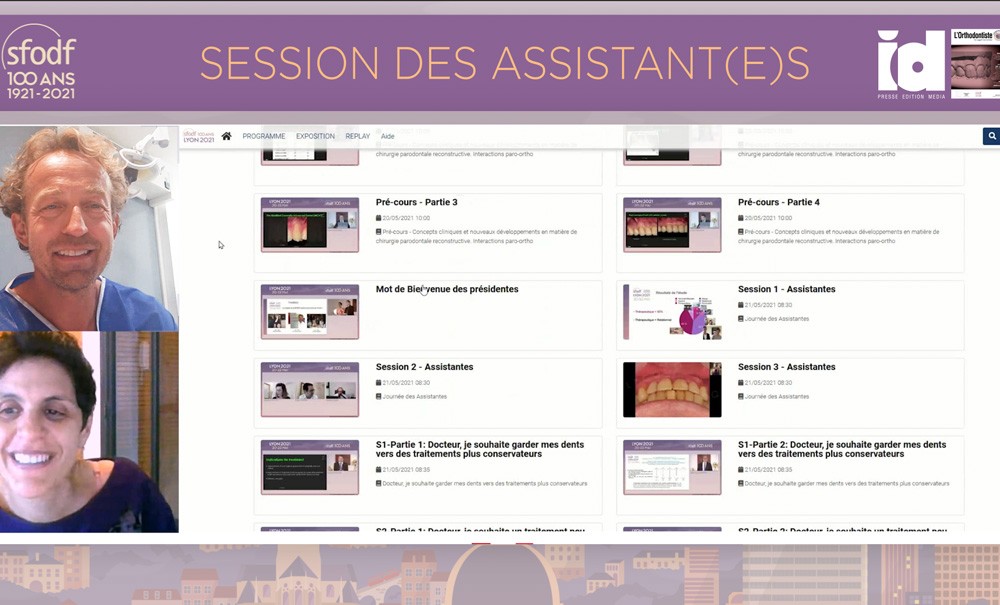Open the Aide help link

point(387,136)
